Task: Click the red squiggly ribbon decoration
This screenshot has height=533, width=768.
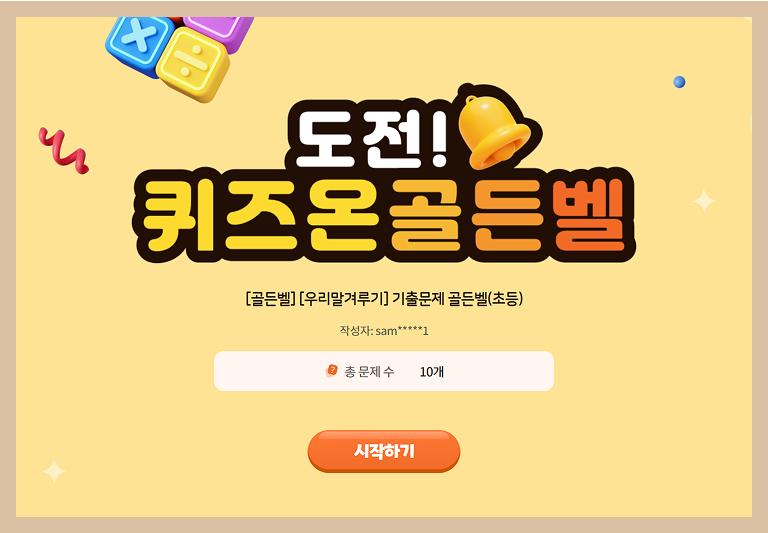Action: click(64, 150)
